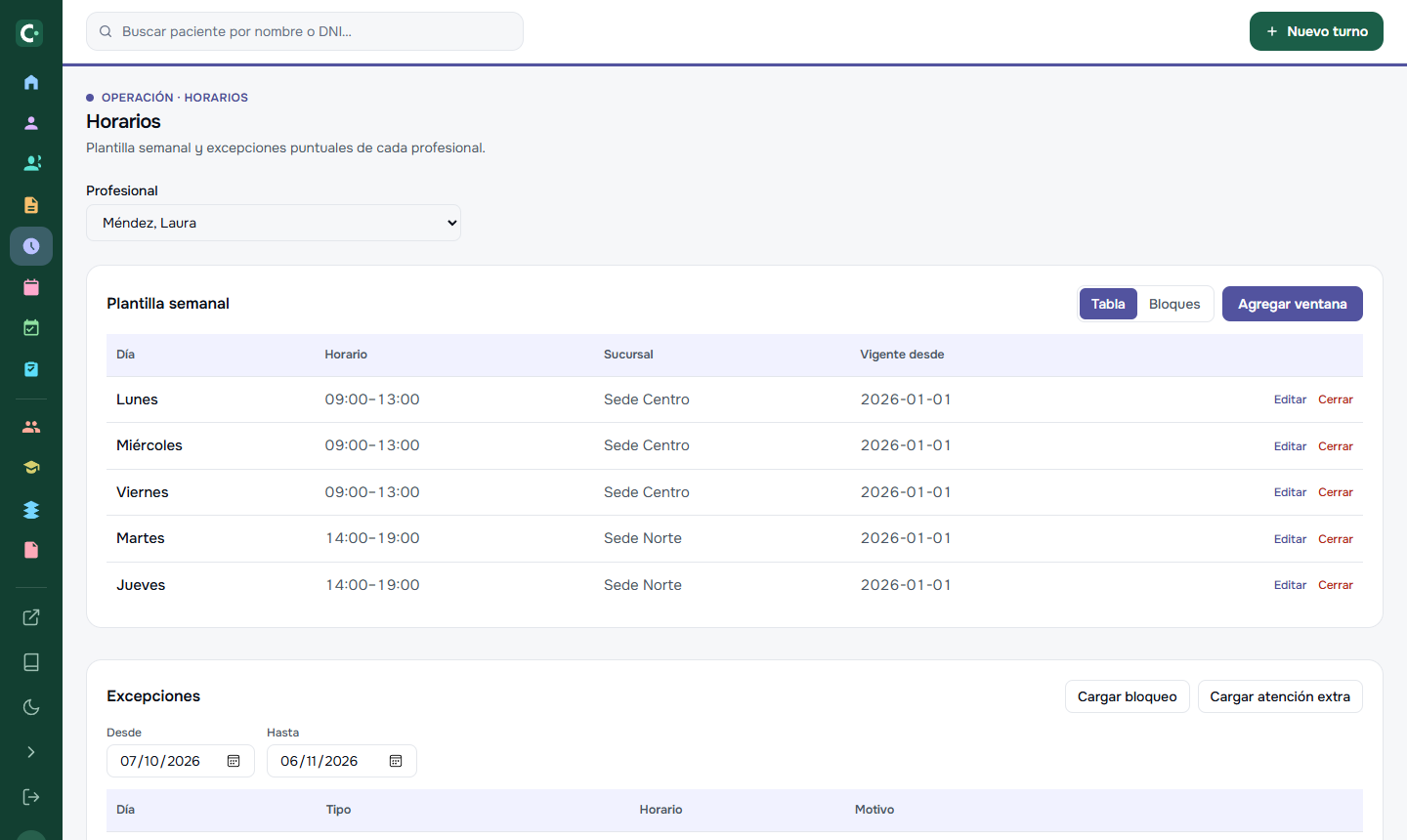Click Cargar bloqueo button
1407x840 pixels.
[x=1128, y=696]
